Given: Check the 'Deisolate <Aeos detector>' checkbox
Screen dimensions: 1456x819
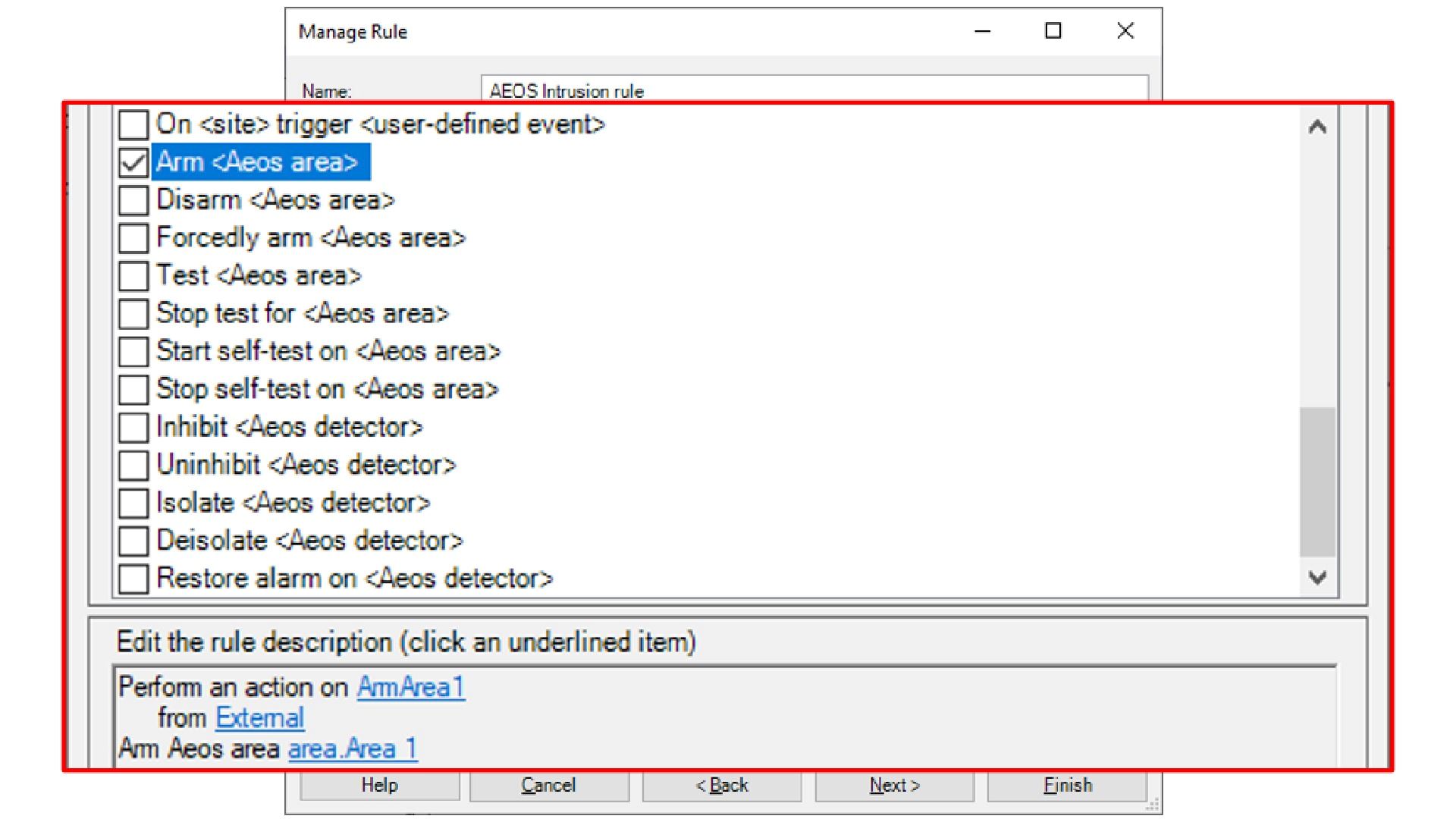Looking at the screenshot, I should click(x=133, y=541).
